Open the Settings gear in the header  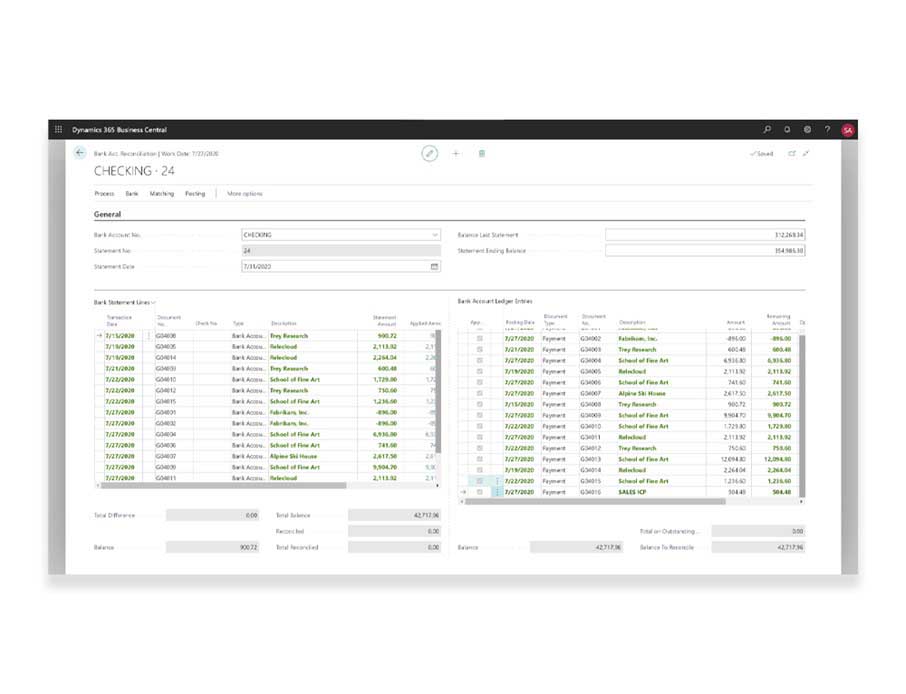tap(808, 129)
